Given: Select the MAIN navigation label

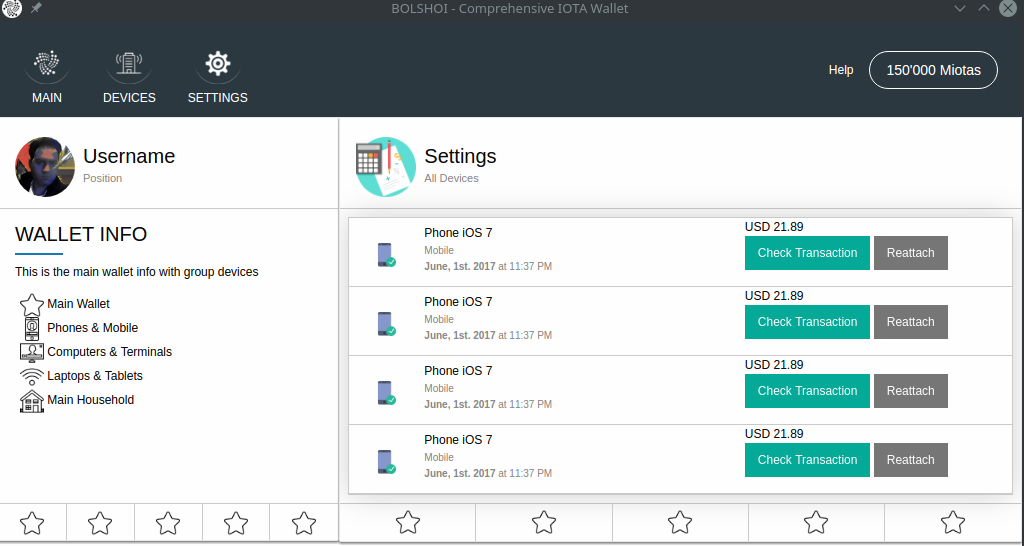Looking at the screenshot, I should [x=47, y=98].
